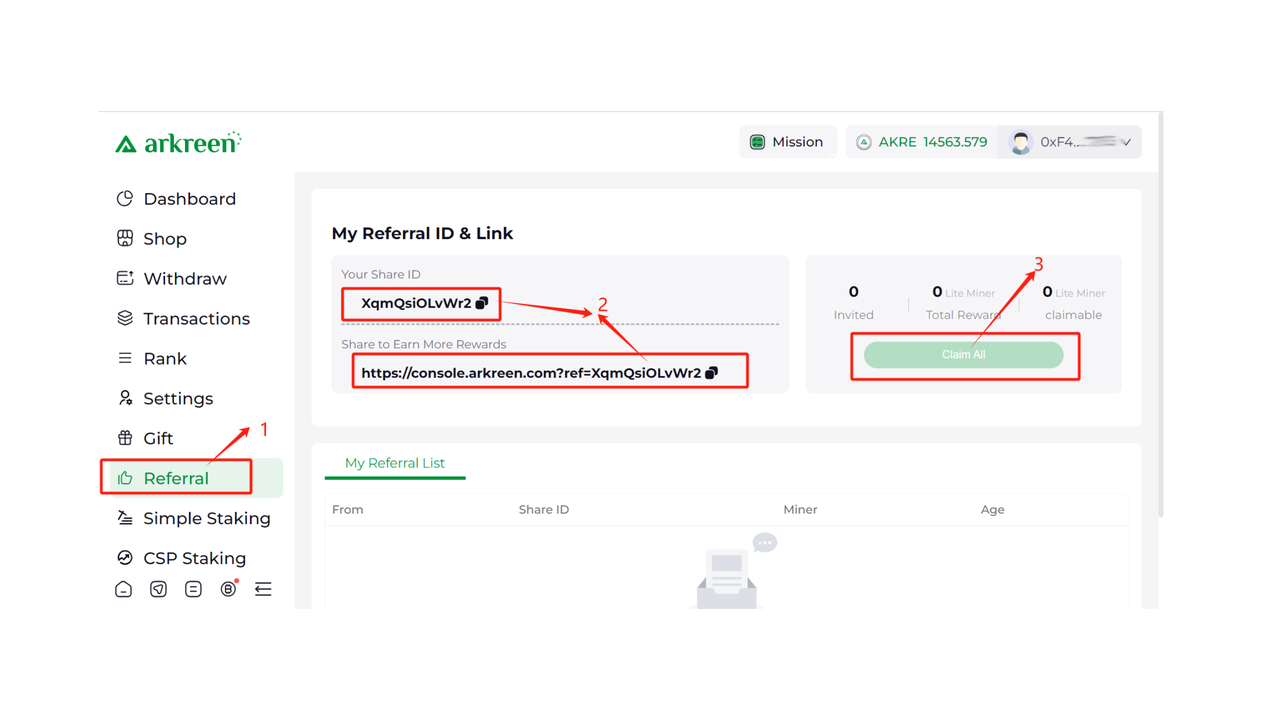Collapse the sidebar using the arrow icon
1280x720 pixels.
(x=263, y=589)
